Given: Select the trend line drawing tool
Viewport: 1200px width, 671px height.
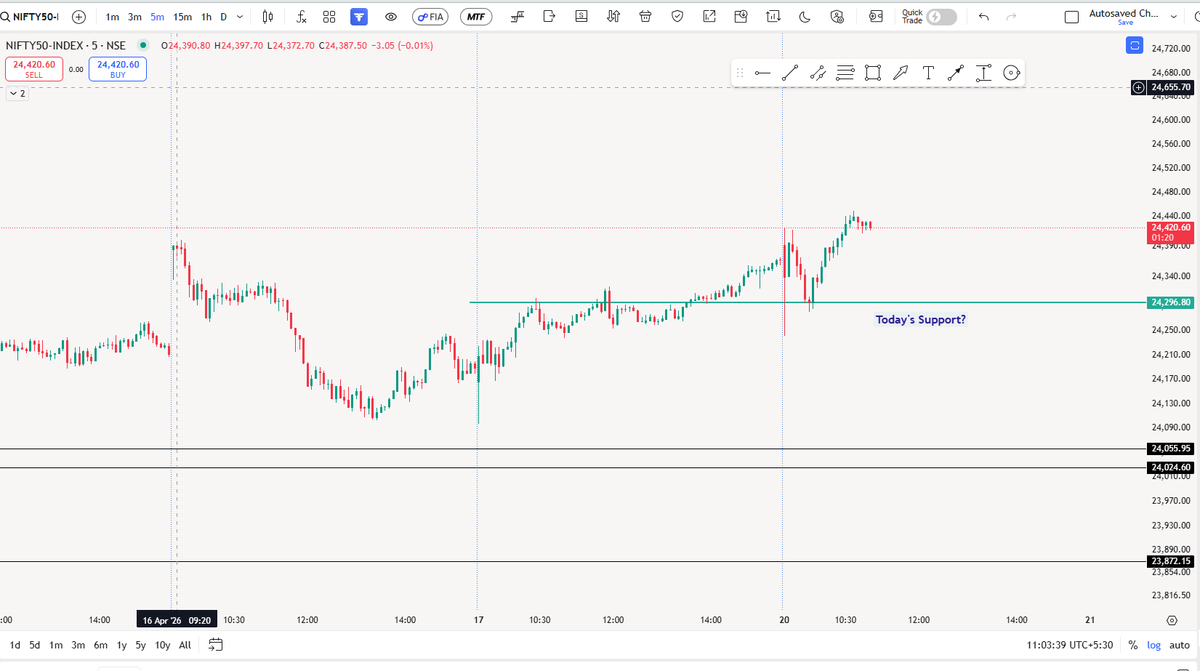Looking at the screenshot, I should click(x=790, y=73).
